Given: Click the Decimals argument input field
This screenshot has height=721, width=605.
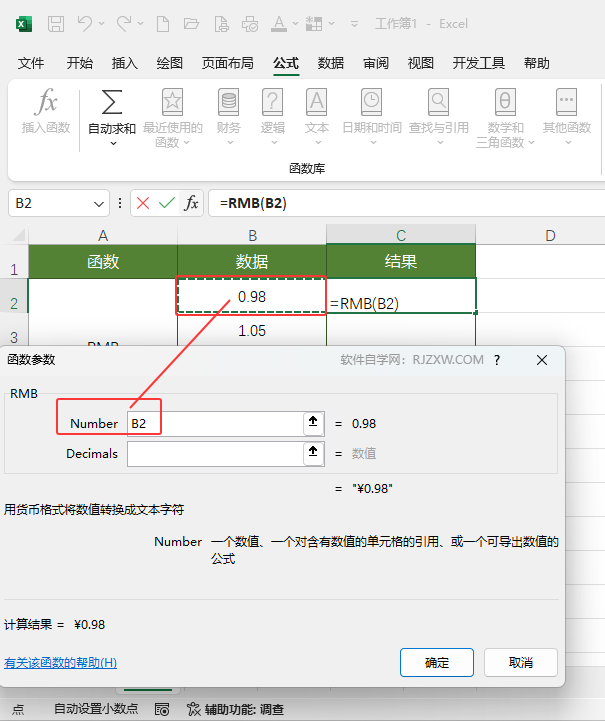Looking at the screenshot, I should (215, 454).
